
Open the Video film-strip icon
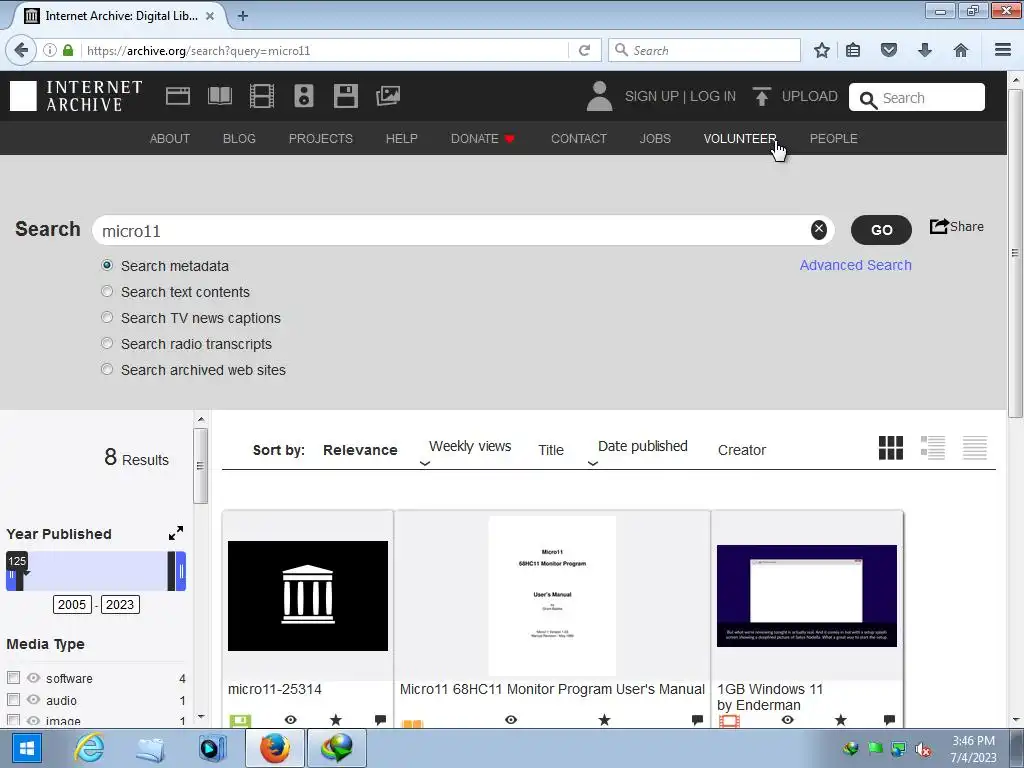(x=262, y=96)
